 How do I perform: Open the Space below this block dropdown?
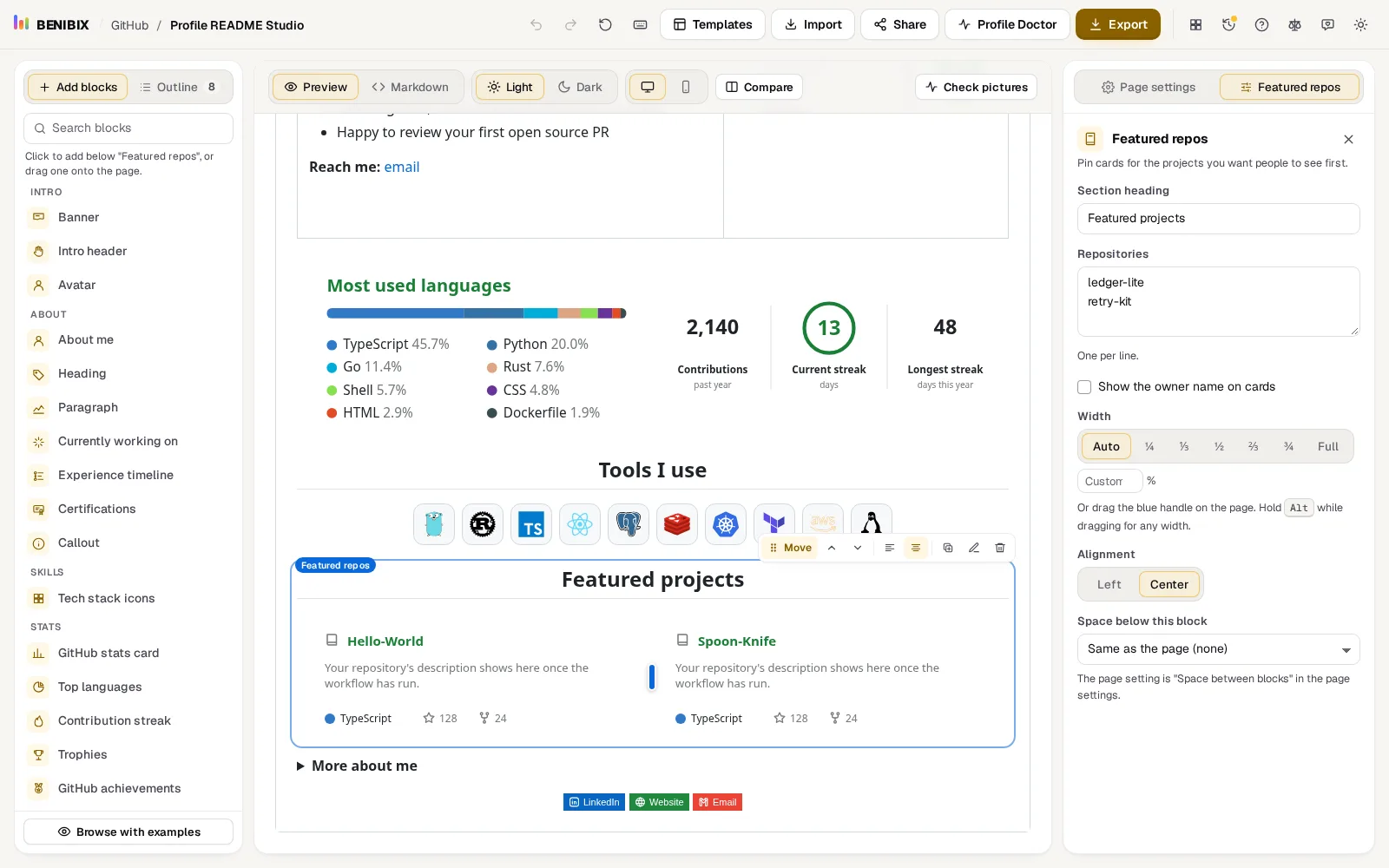[x=1219, y=649]
